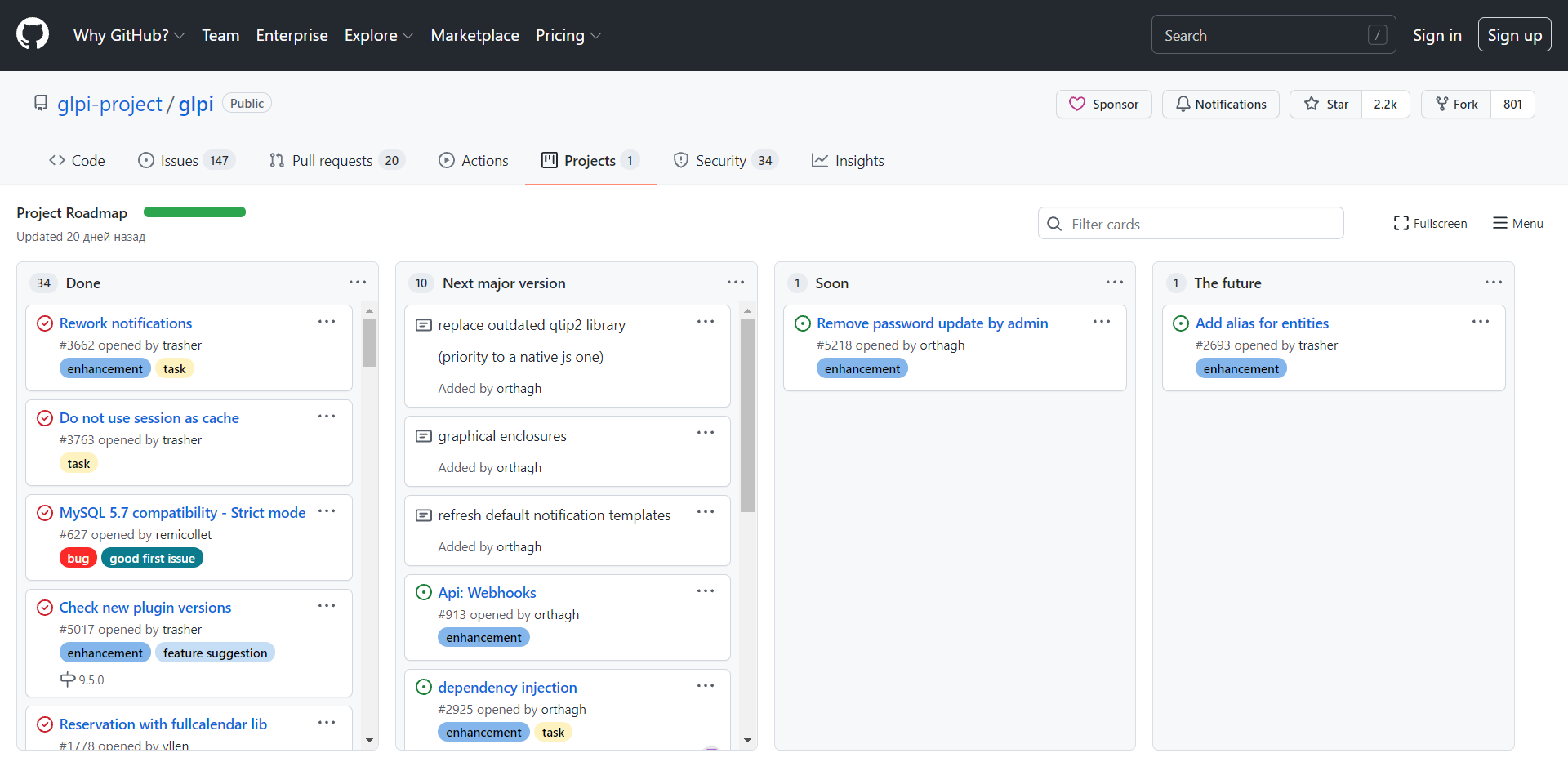Click note icon on graphical enclosures card
Image resolution: width=1568 pixels, height=762 pixels.
point(424,436)
